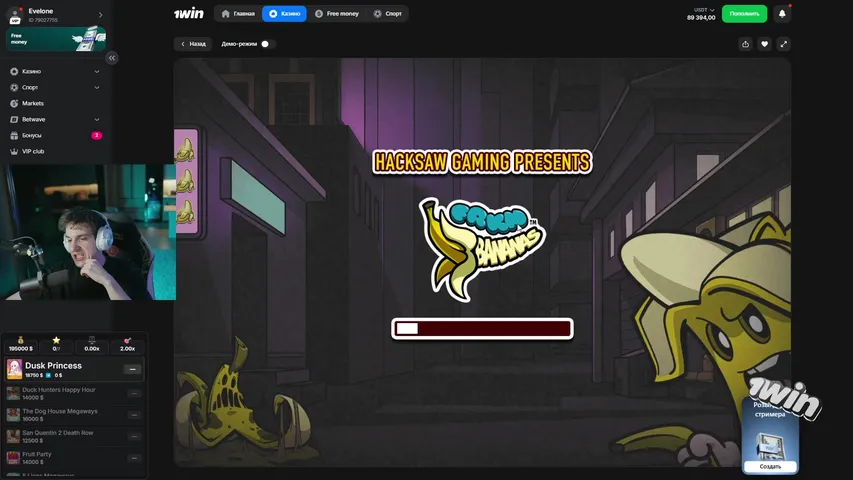853x480 pixels.
Task: Click the Markets sidebar icon
Action: click(14, 103)
